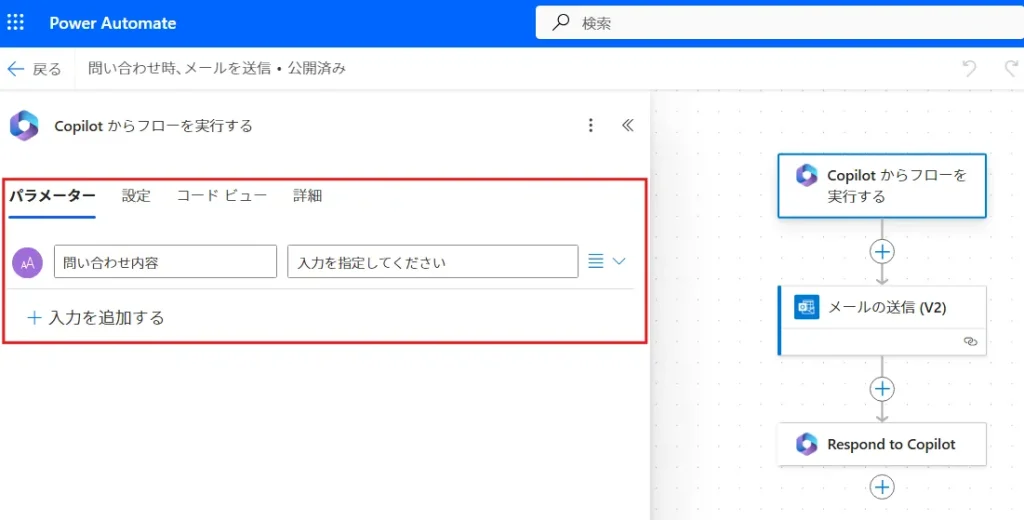Image resolution: width=1024 pixels, height=520 pixels.
Task: Open the 詳細 tab
Action: point(307,196)
